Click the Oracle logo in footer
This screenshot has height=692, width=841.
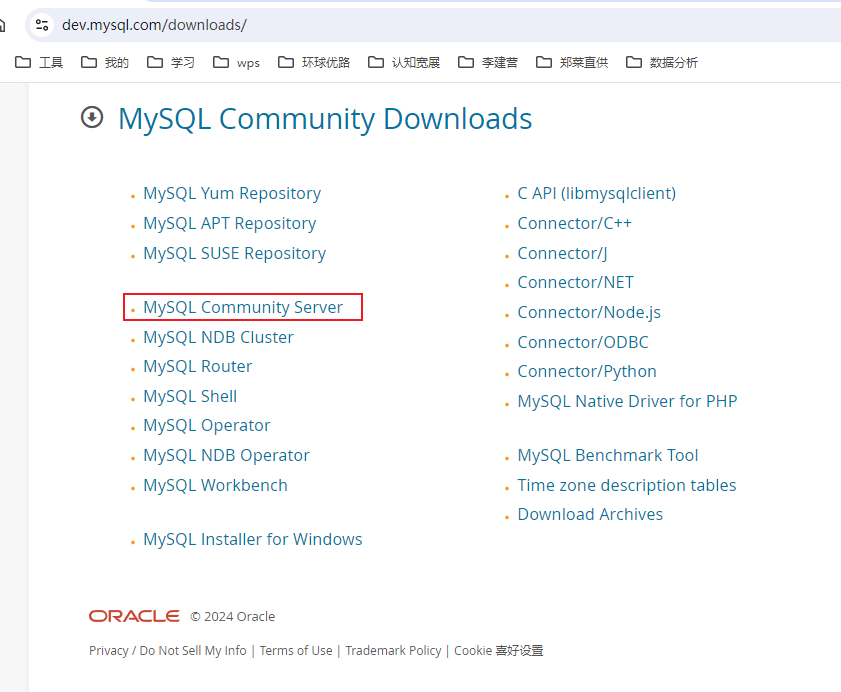click(134, 616)
